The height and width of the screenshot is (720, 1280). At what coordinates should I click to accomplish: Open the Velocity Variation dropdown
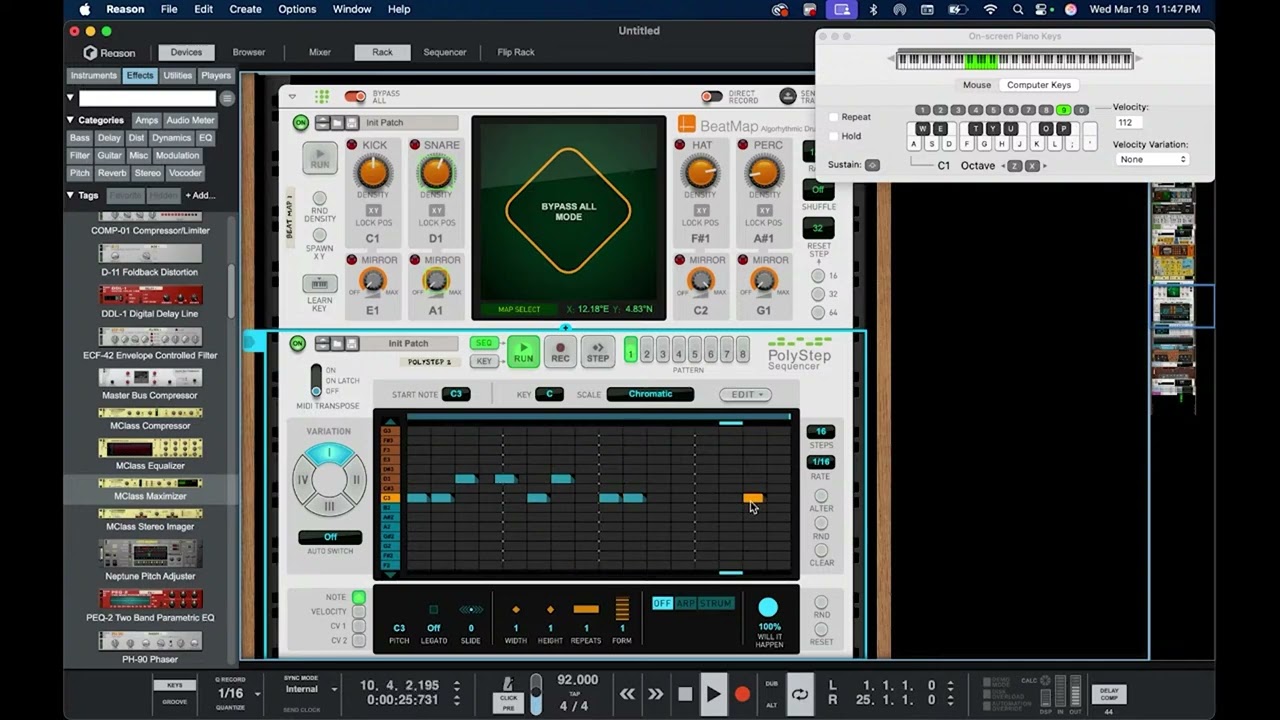[x=1153, y=160]
